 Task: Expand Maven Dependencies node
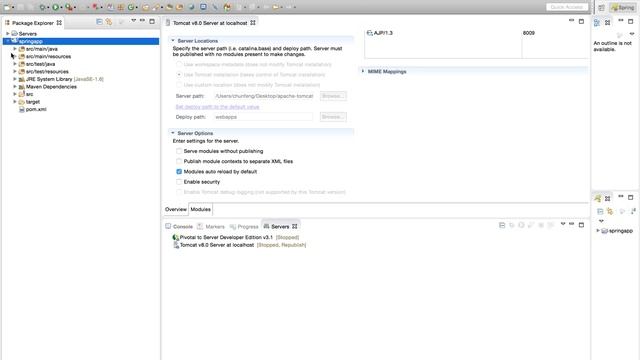15,87
